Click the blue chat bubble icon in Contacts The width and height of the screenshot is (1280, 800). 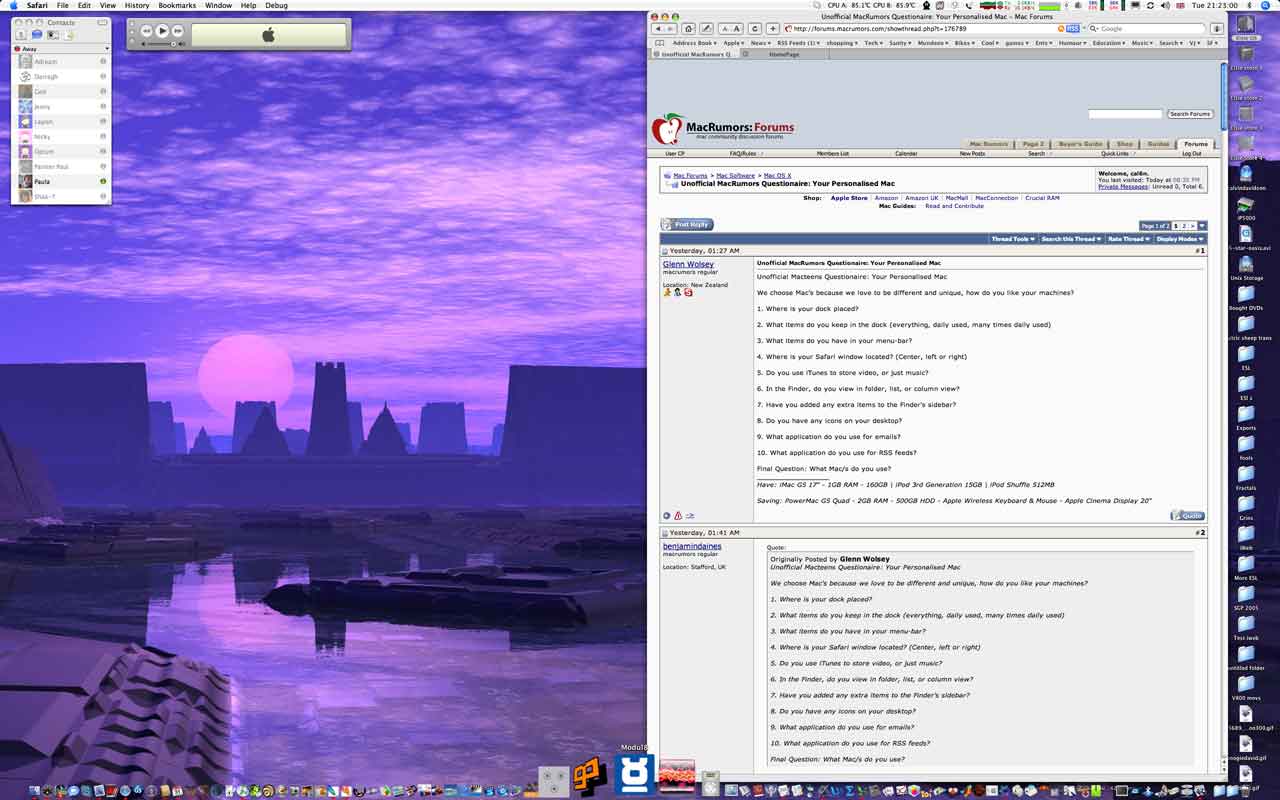click(37, 35)
